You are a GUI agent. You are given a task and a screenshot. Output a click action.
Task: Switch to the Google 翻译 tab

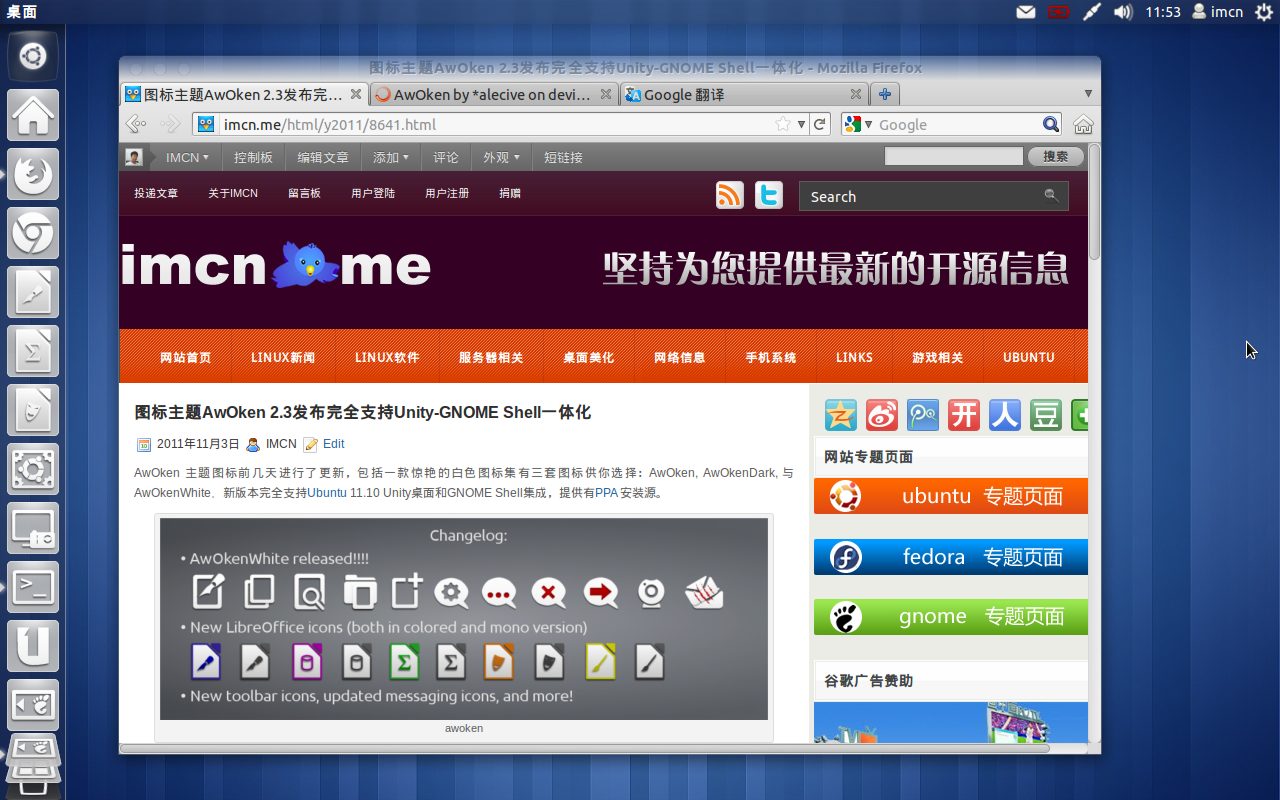pyautogui.click(x=744, y=94)
